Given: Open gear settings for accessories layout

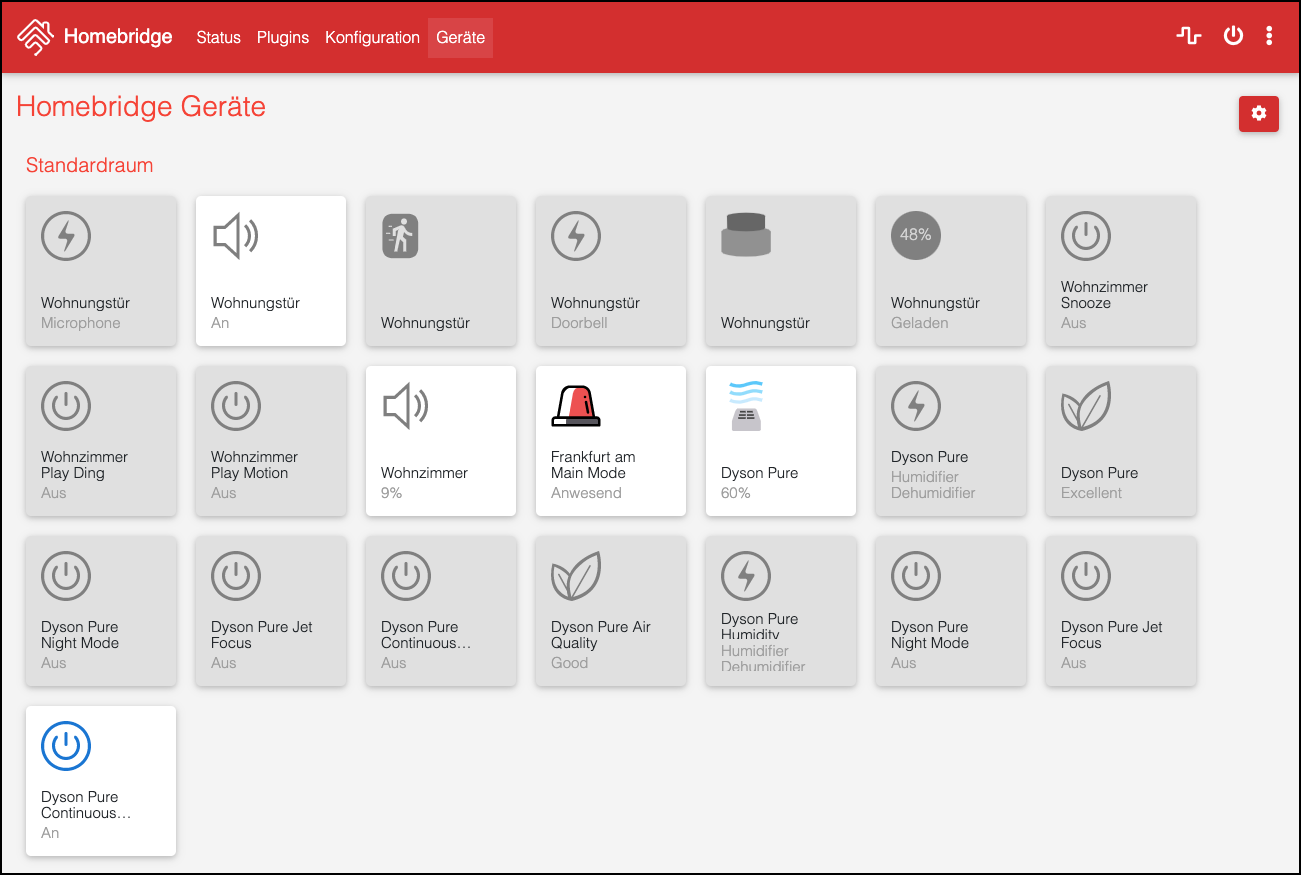Looking at the screenshot, I should coord(1258,114).
